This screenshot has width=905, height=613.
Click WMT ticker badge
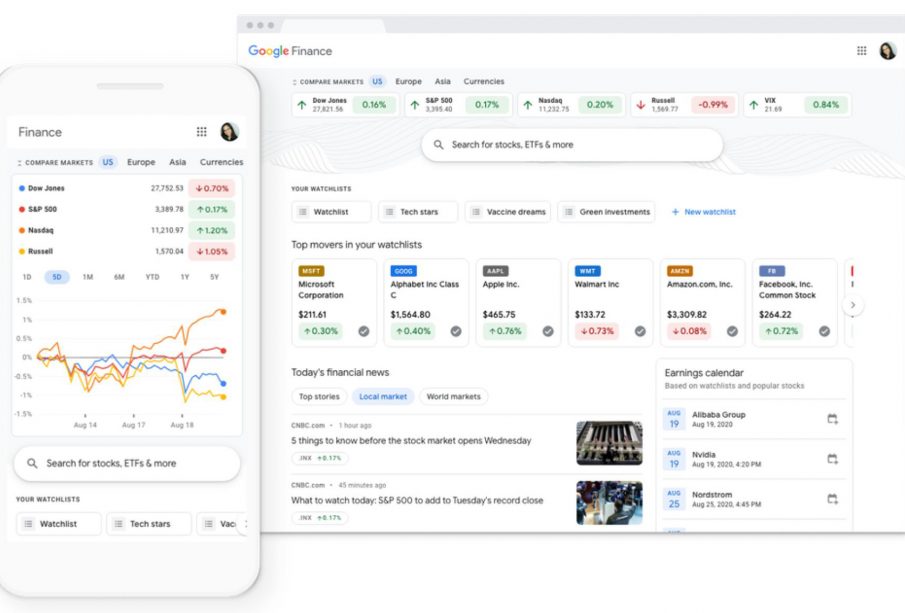pos(588,271)
